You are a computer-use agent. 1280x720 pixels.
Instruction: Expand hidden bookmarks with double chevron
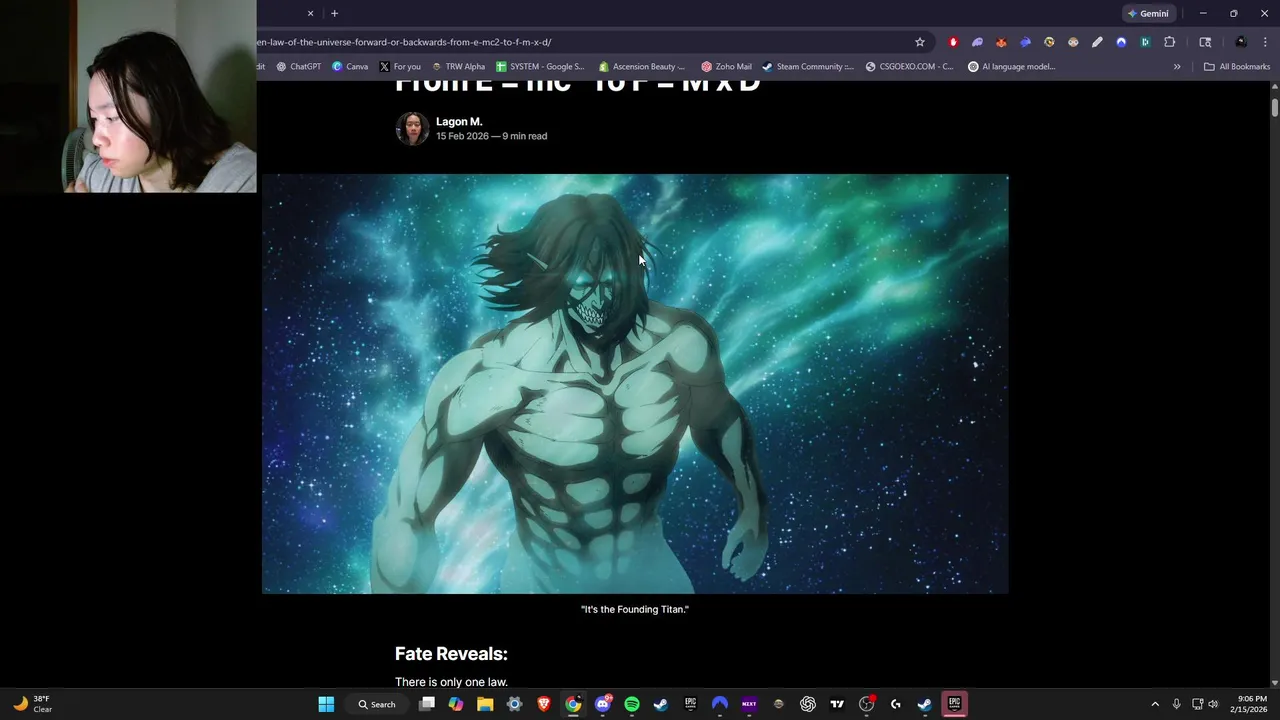coord(1177,67)
